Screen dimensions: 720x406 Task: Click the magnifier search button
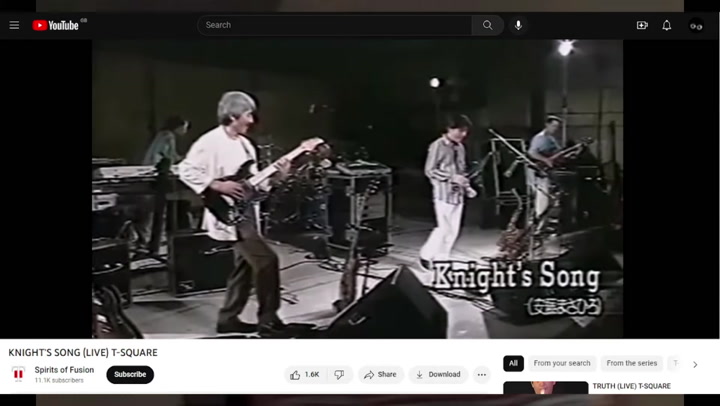pos(488,25)
